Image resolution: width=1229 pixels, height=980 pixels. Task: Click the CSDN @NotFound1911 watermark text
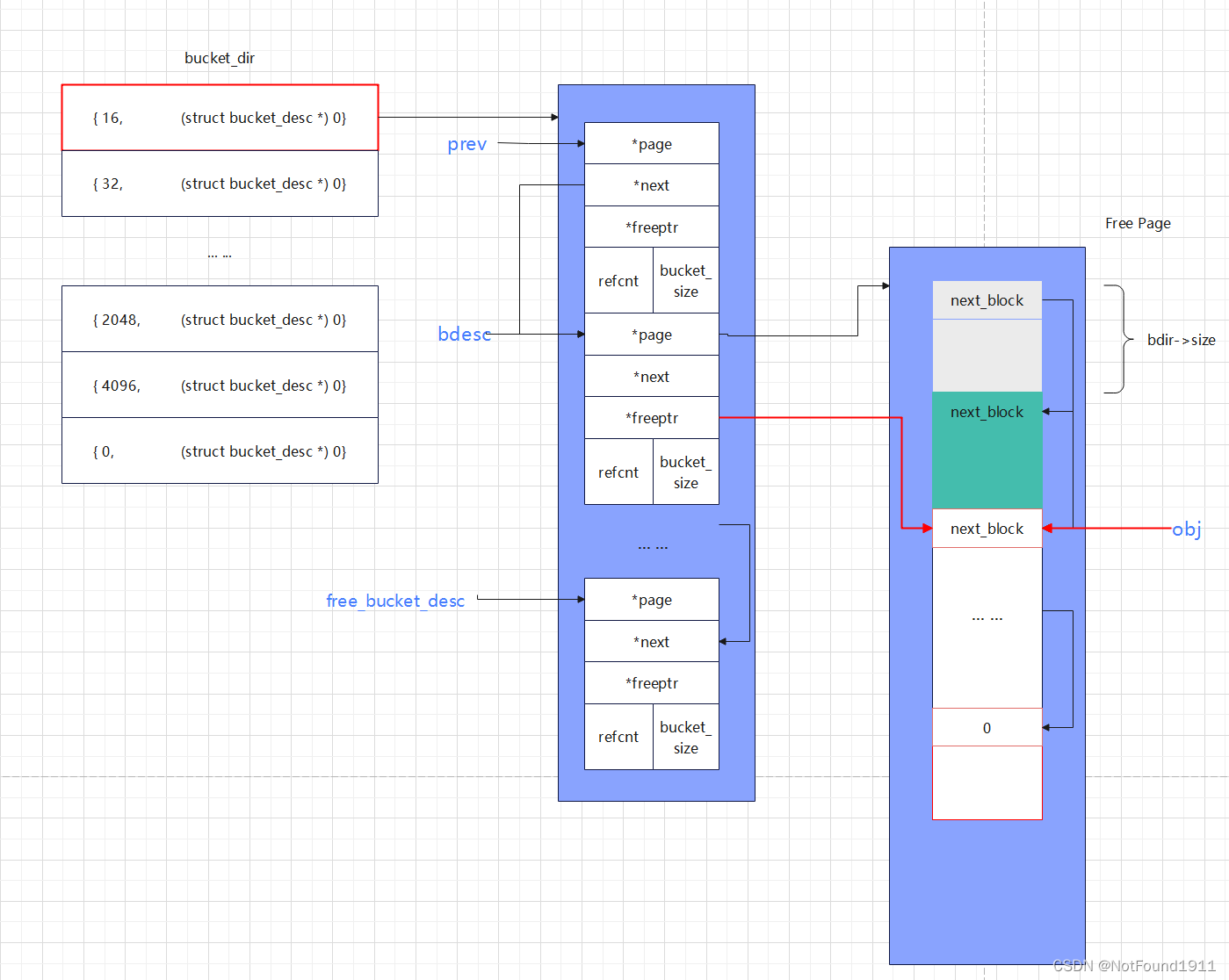pyautogui.click(x=1134, y=966)
